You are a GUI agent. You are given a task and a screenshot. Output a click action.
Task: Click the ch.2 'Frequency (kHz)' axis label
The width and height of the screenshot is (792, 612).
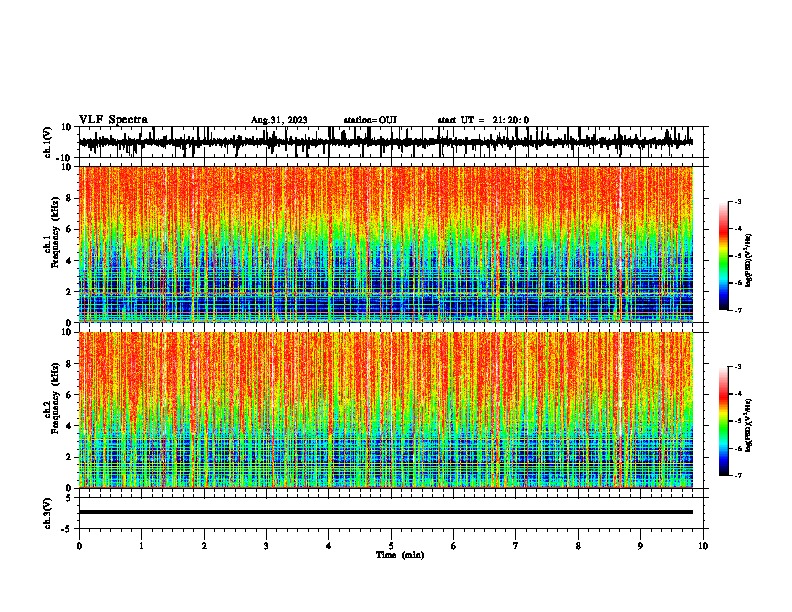[x=55, y=398]
